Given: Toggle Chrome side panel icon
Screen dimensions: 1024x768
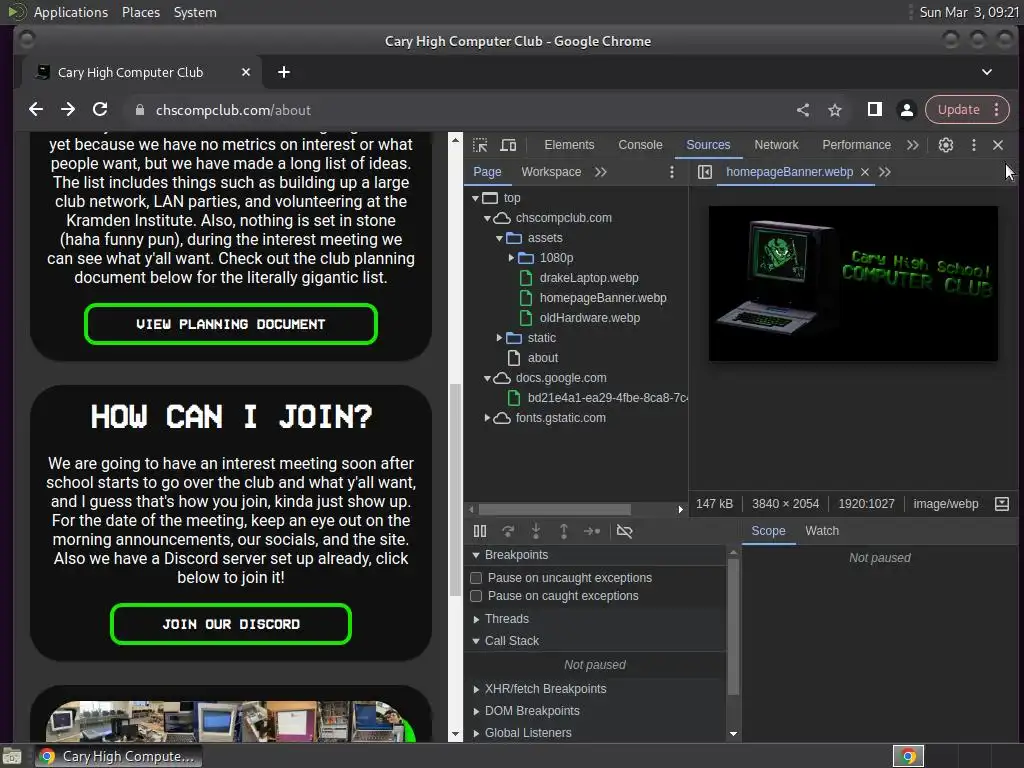Looking at the screenshot, I should point(874,110).
